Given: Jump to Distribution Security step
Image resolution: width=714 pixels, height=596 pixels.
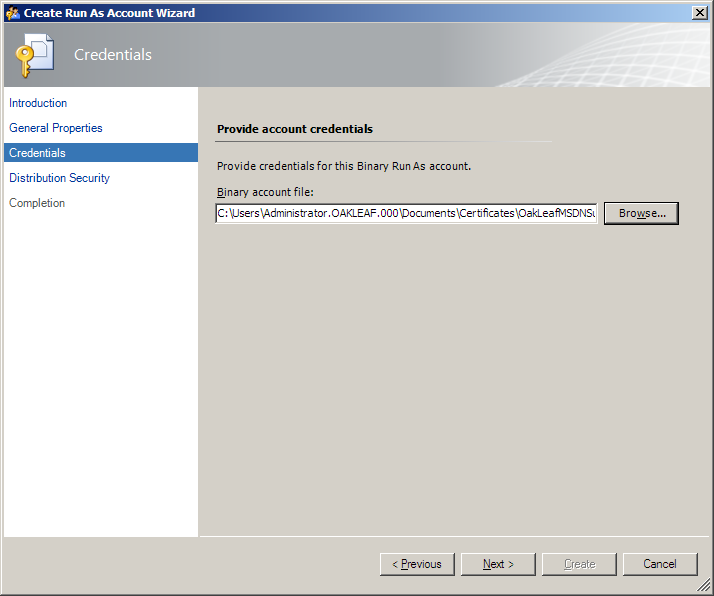Looking at the screenshot, I should (x=59, y=178).
